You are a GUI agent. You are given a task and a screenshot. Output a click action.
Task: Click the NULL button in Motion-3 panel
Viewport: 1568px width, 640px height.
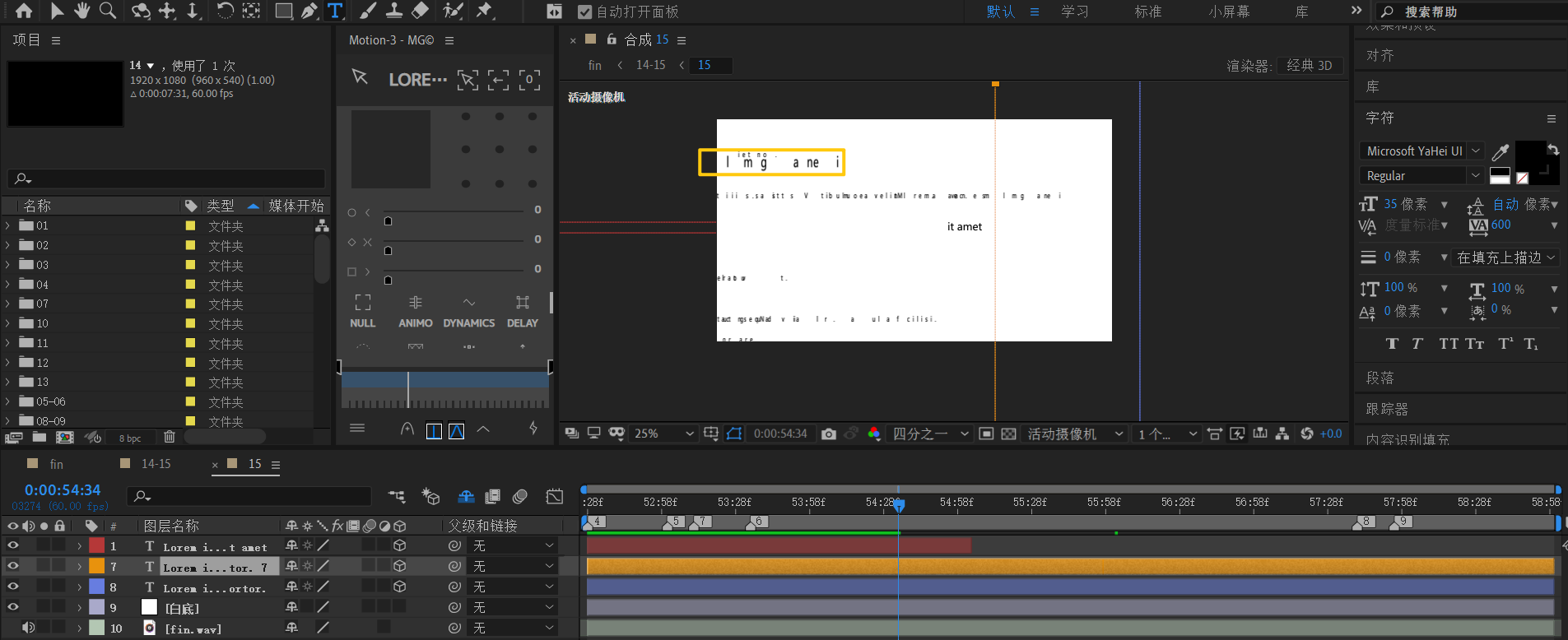click(363, 312)
